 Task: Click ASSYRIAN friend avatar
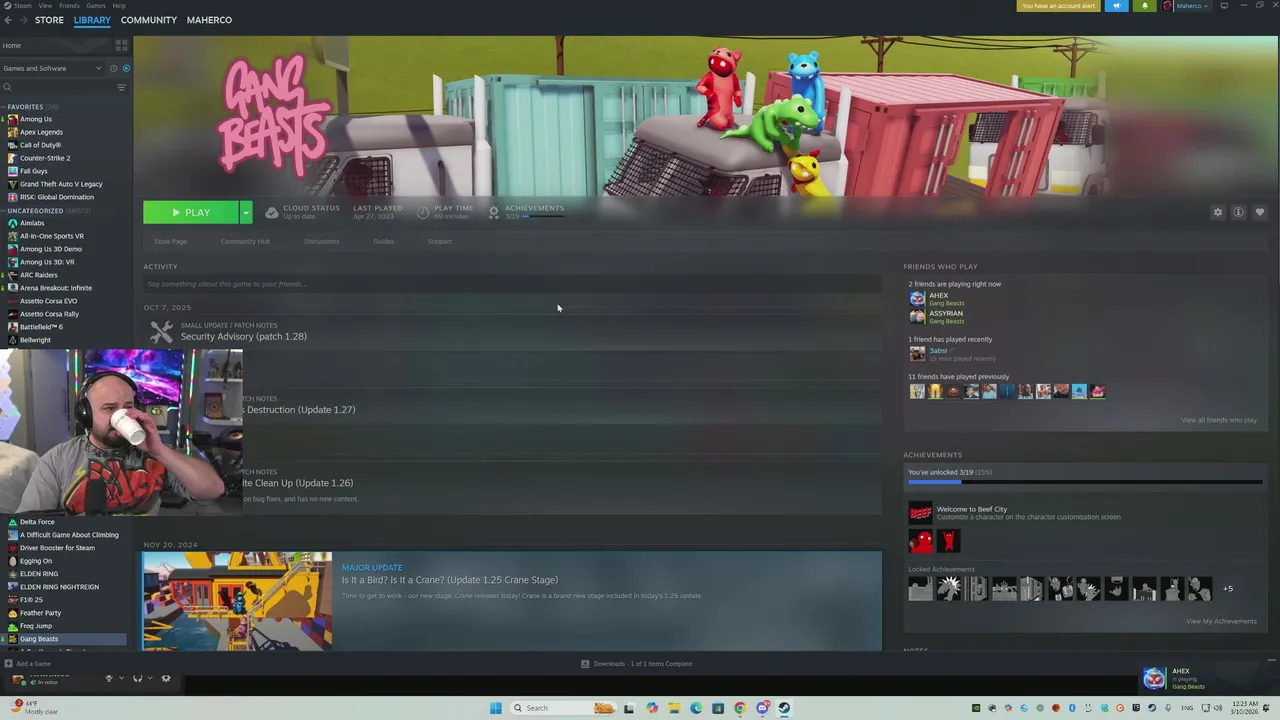pyautogui.click(x=917, y=317)
